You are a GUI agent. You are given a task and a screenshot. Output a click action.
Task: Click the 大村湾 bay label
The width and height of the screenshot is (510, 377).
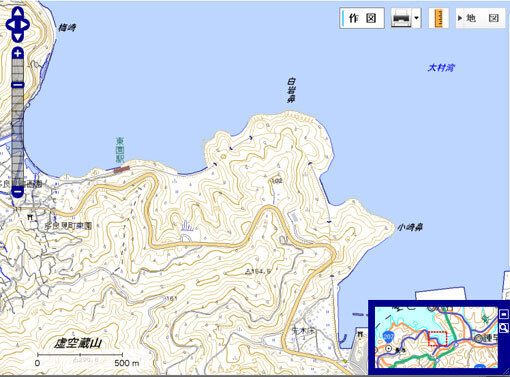441,68
